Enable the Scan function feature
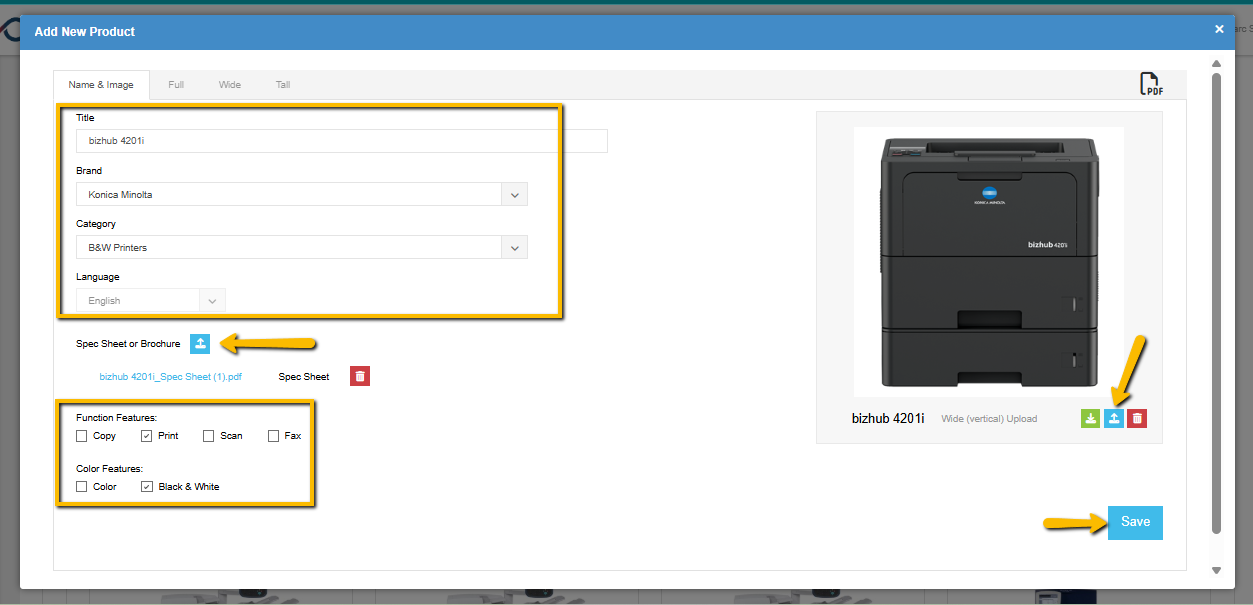This screenshot has width=1253, height=605. click(x=209, y=436)
